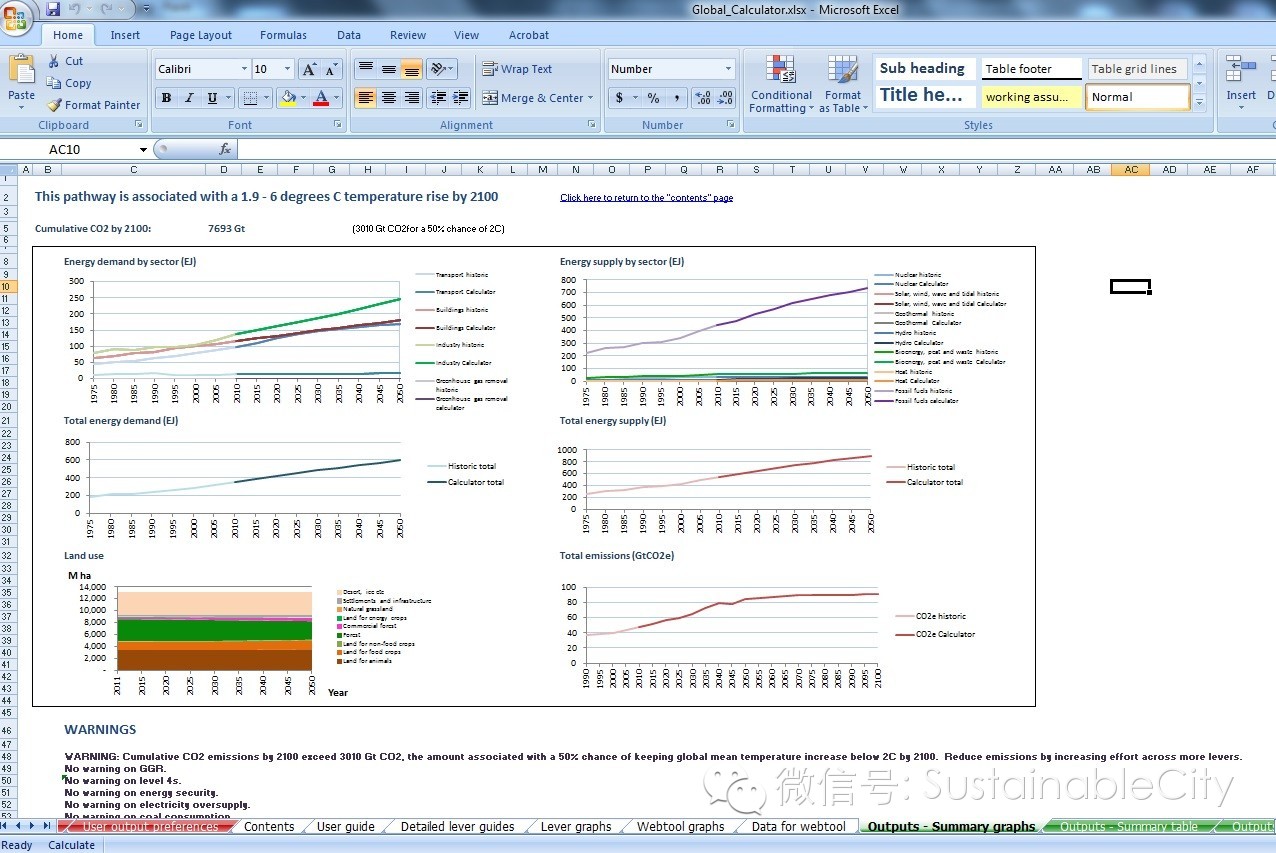The height and width of the screenshot is (853, 1276).
Task: Apply comma style number format
Action: pyautogui.click(x=677, y=98)
